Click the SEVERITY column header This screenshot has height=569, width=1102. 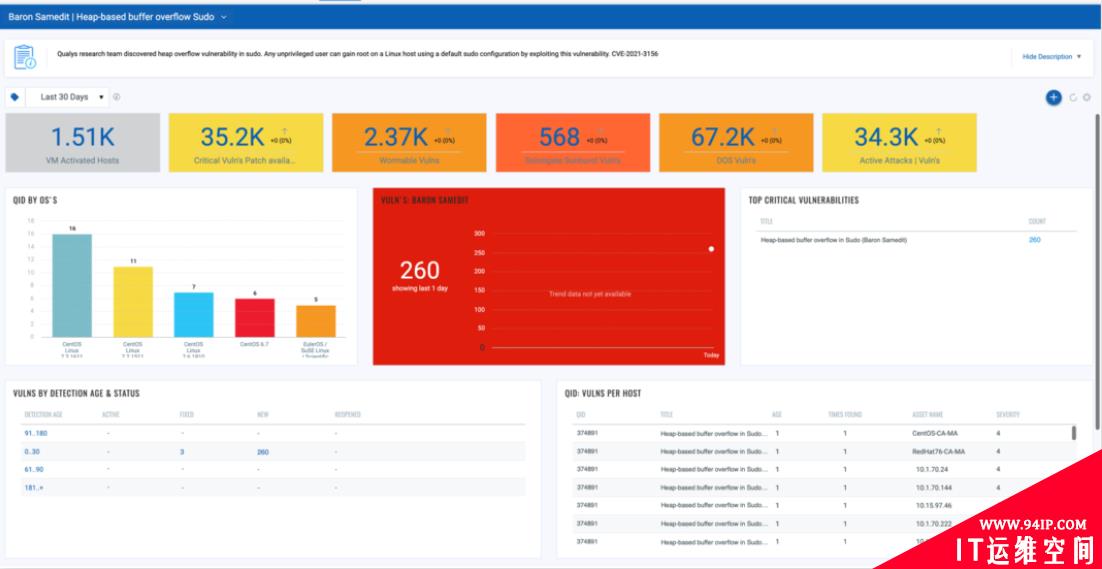pos(1008,414)
